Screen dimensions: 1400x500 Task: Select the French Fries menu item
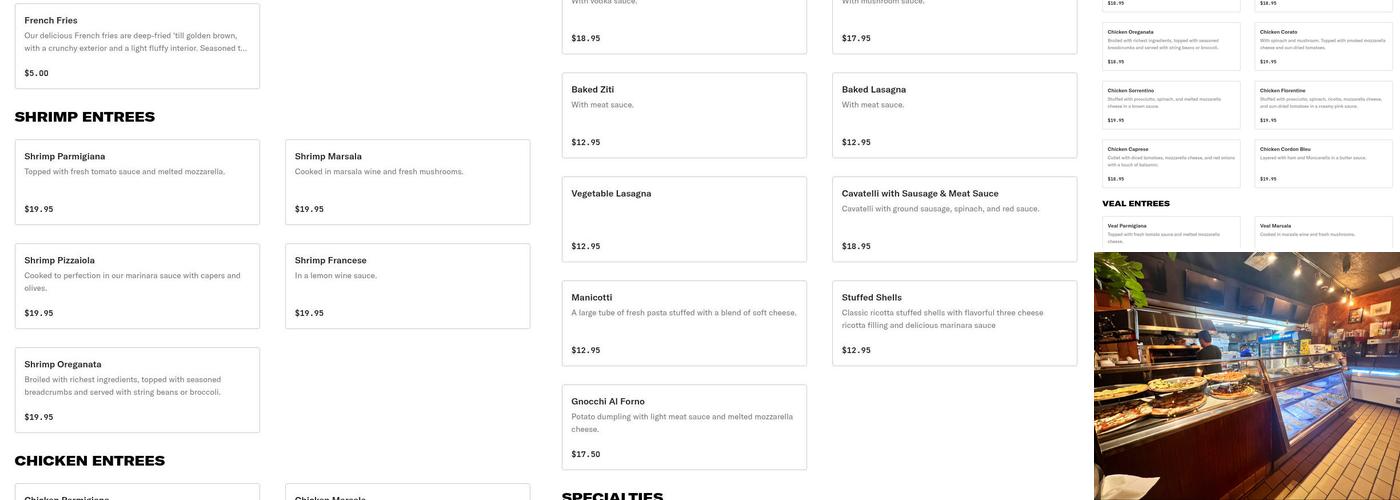137,46
